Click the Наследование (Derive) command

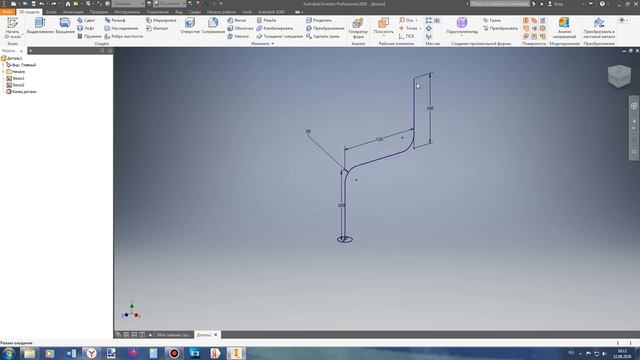(121, 28)
